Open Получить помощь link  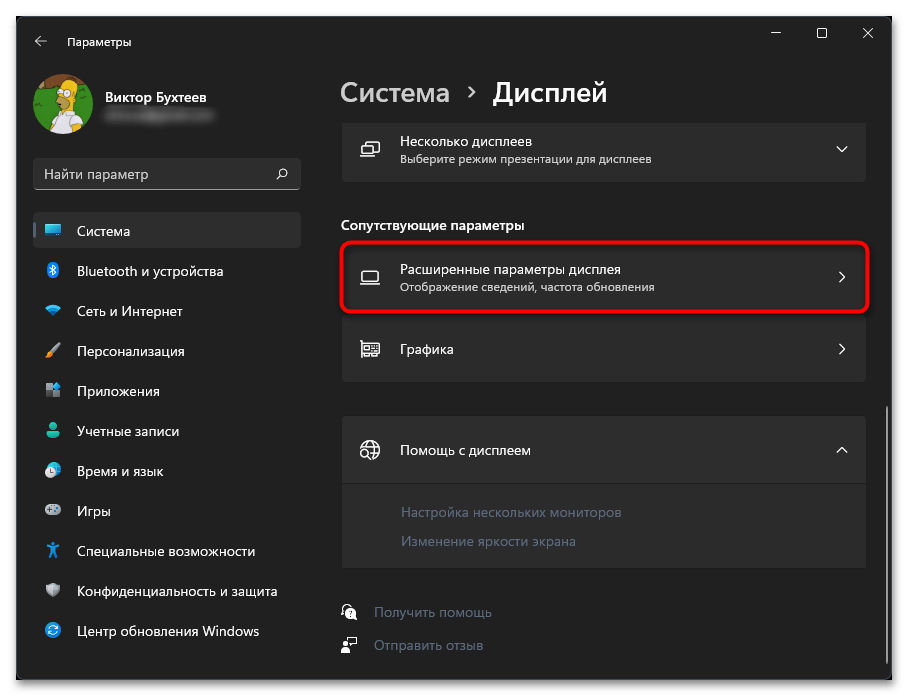[433, 612]
